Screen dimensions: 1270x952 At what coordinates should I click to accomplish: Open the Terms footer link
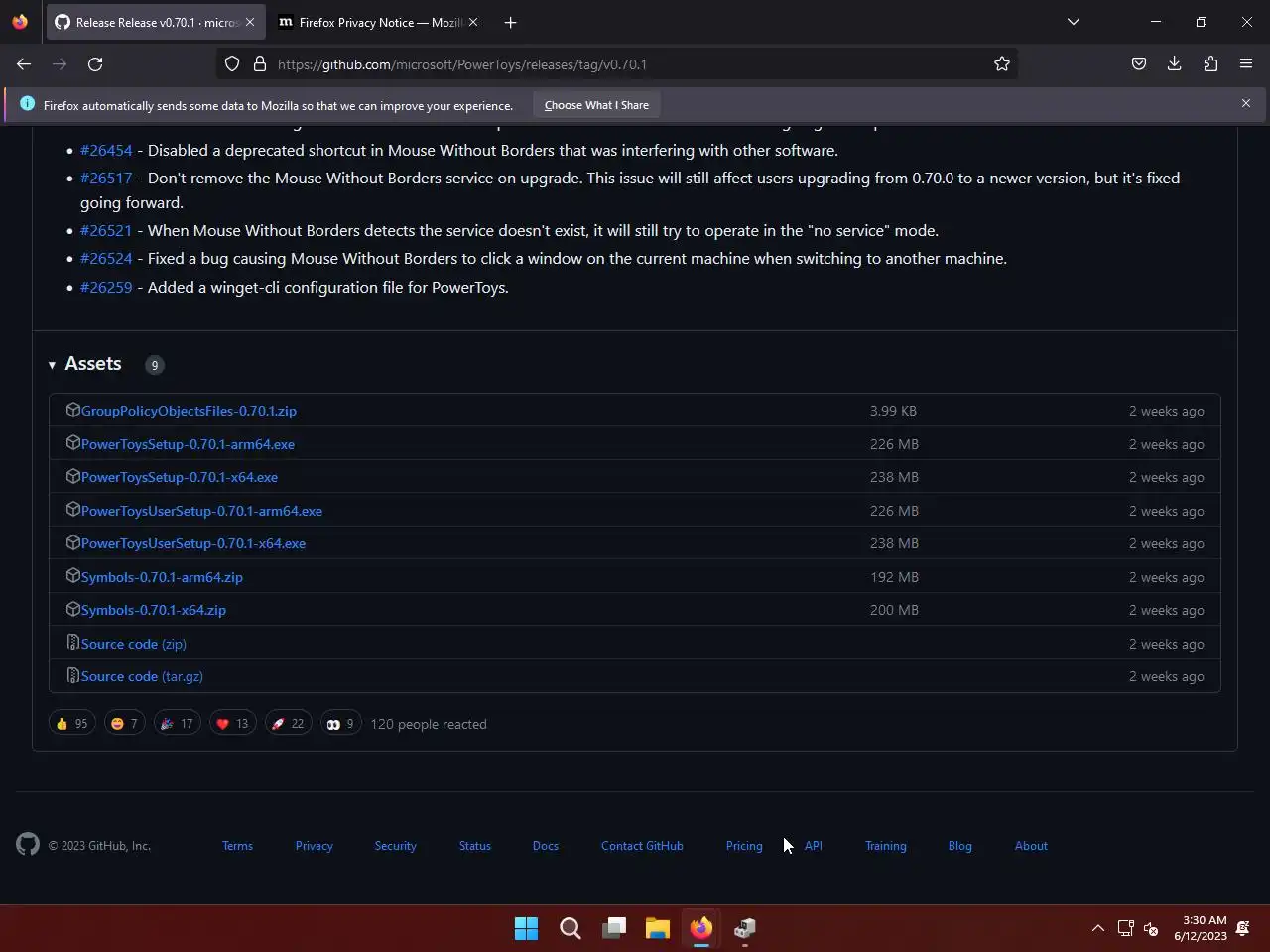pos(237,846)
